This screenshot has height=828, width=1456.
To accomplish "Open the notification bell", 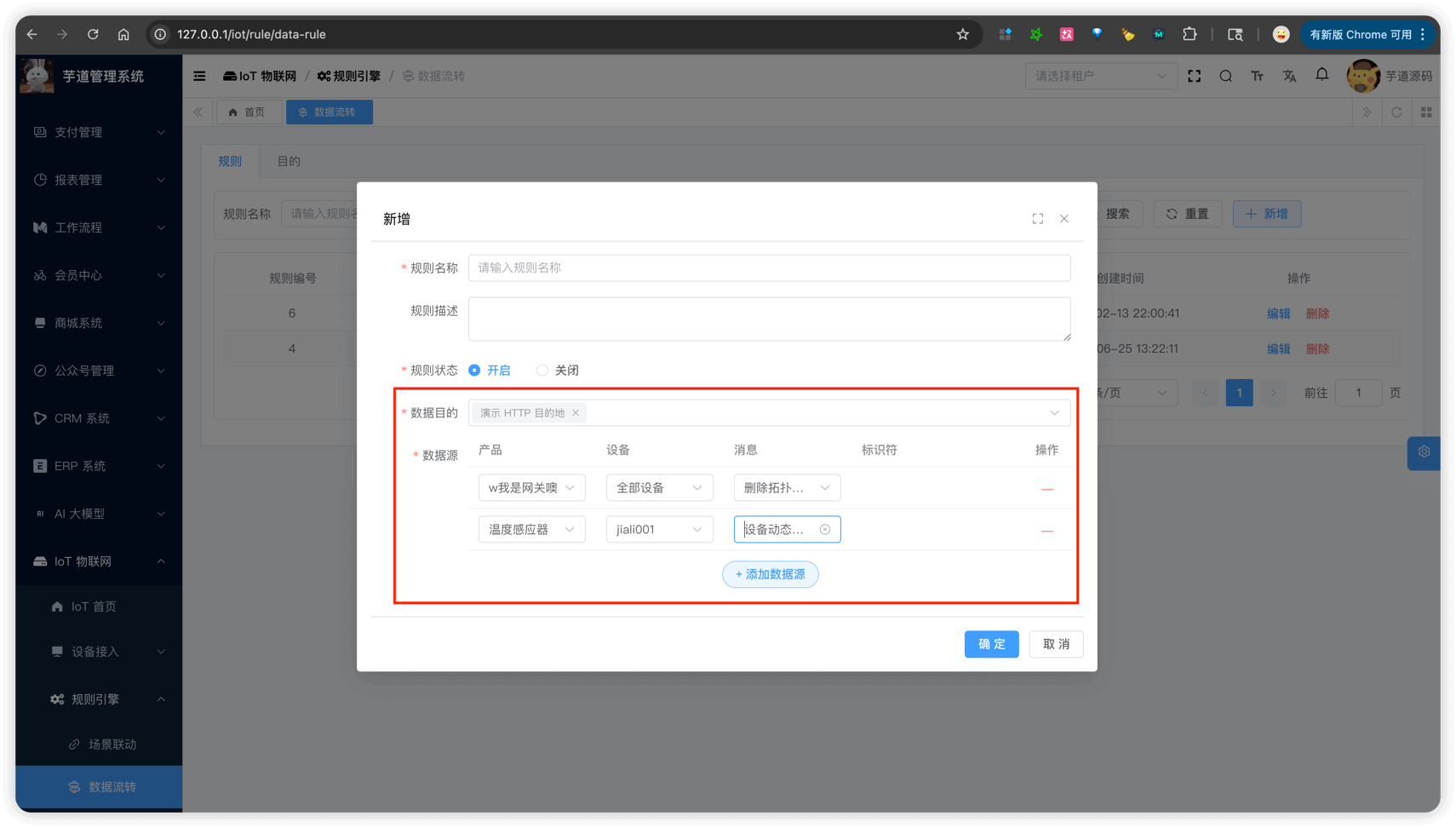I will pos(1321,75).
